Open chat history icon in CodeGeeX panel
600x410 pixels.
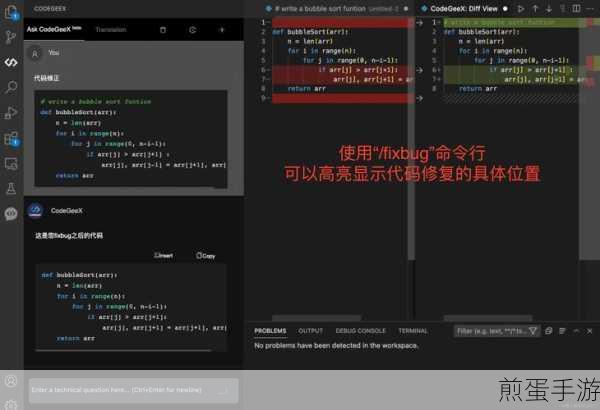192,29
